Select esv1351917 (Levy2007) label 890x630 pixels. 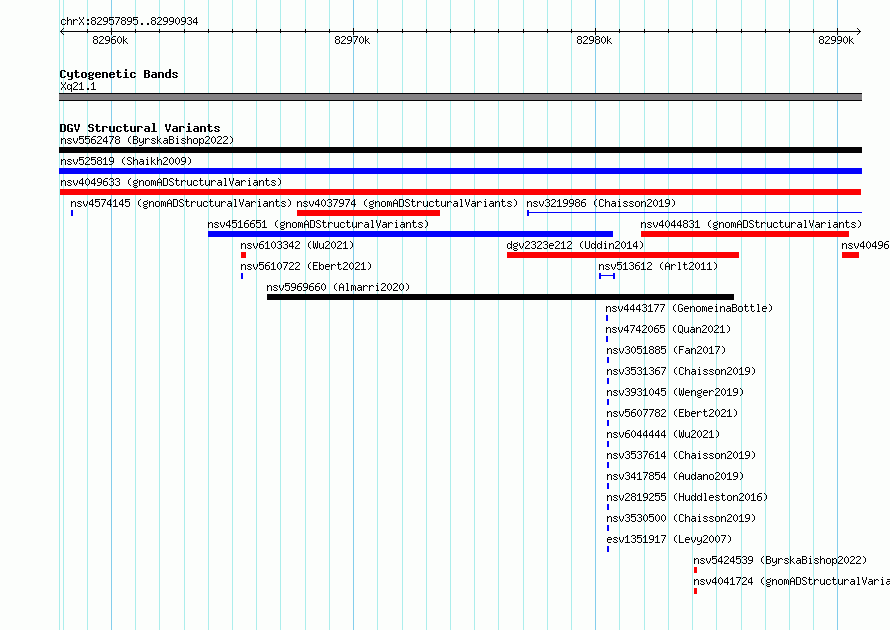point(669,539)
